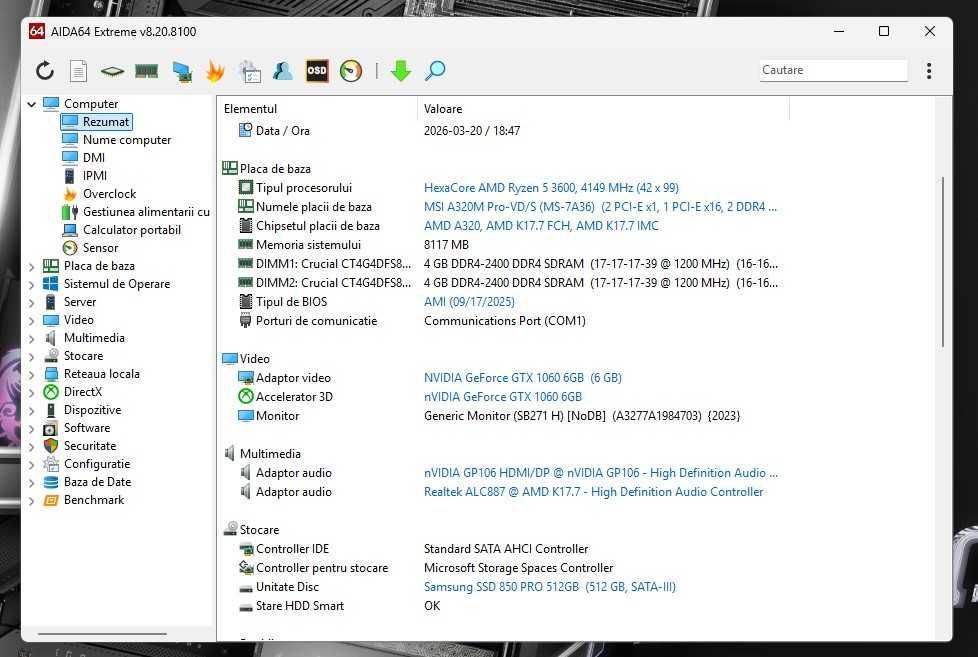The image size is (978, 657).
Task: Open the nVIDIA GP106 HDMI/DP audio link
Action: [x=601, y=473]
